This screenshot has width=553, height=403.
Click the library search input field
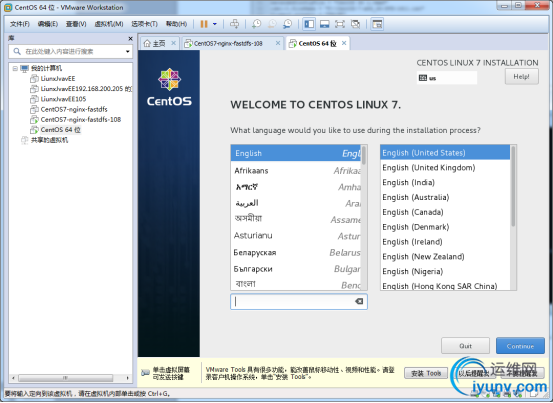point(71,51)
